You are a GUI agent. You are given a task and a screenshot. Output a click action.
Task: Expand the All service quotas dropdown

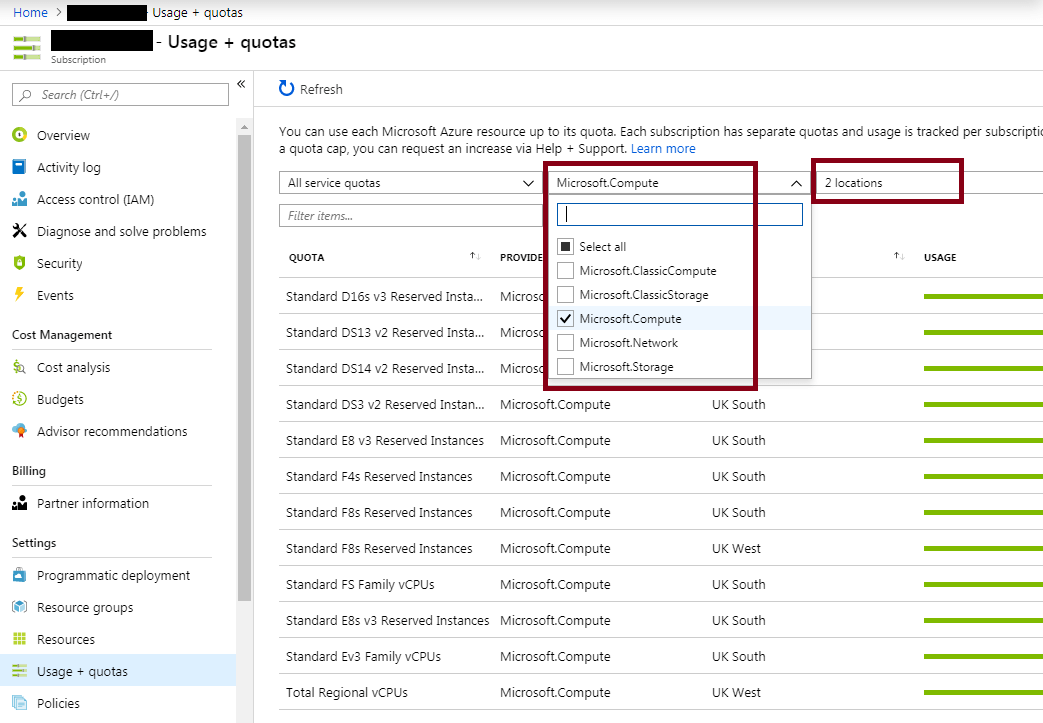410,183
